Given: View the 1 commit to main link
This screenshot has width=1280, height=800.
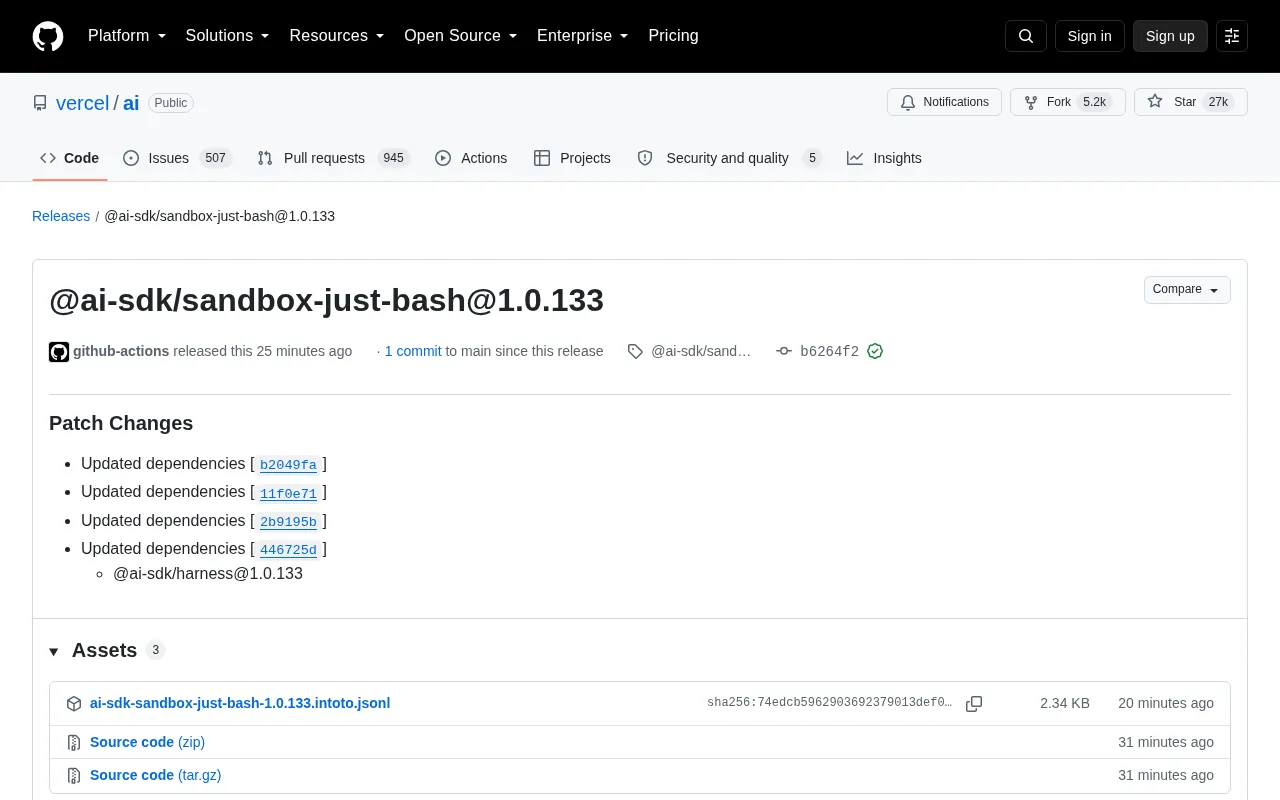Looking at the screenshot, I should [413, 351].
